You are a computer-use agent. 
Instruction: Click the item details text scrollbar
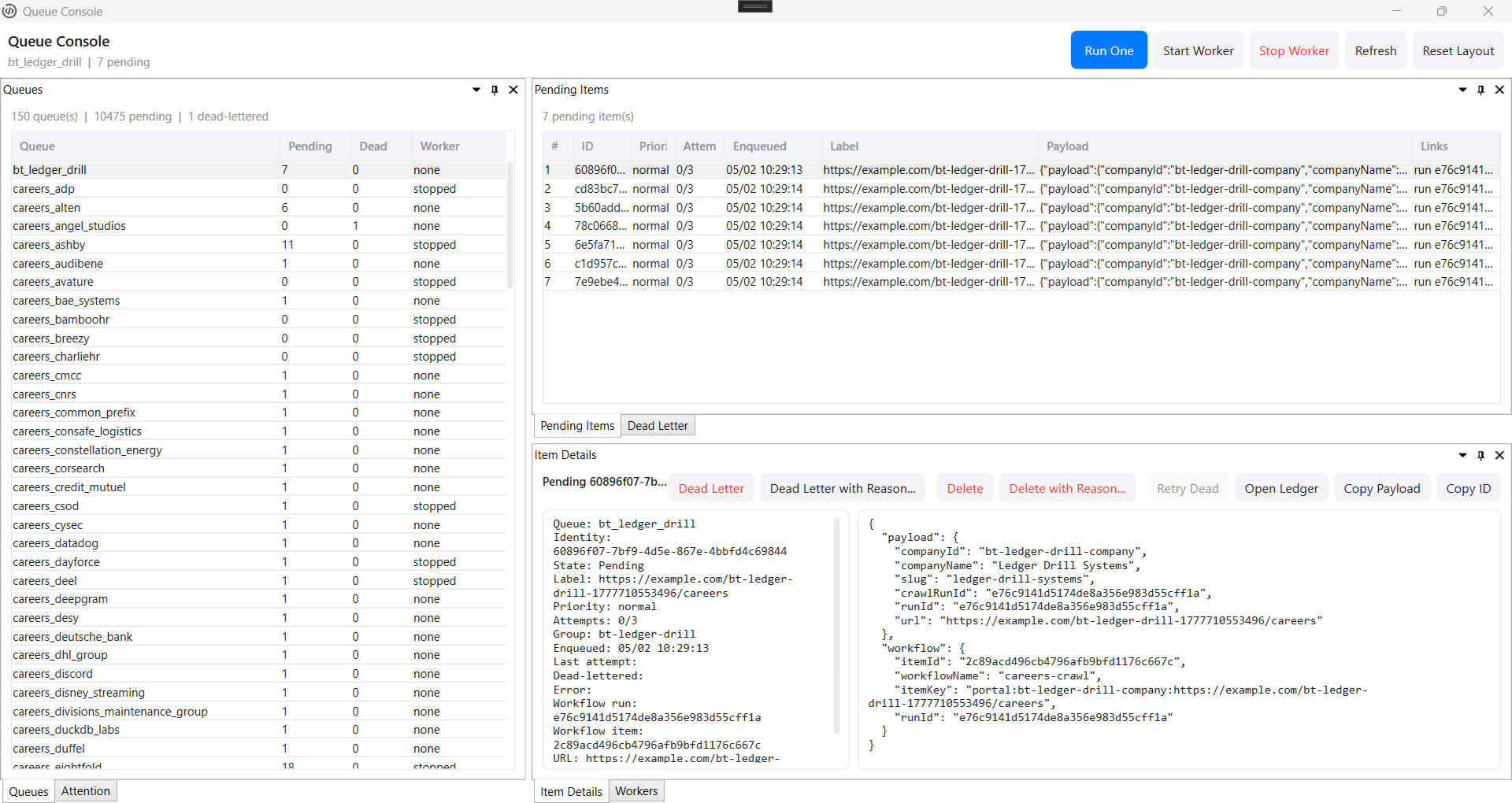836,626
